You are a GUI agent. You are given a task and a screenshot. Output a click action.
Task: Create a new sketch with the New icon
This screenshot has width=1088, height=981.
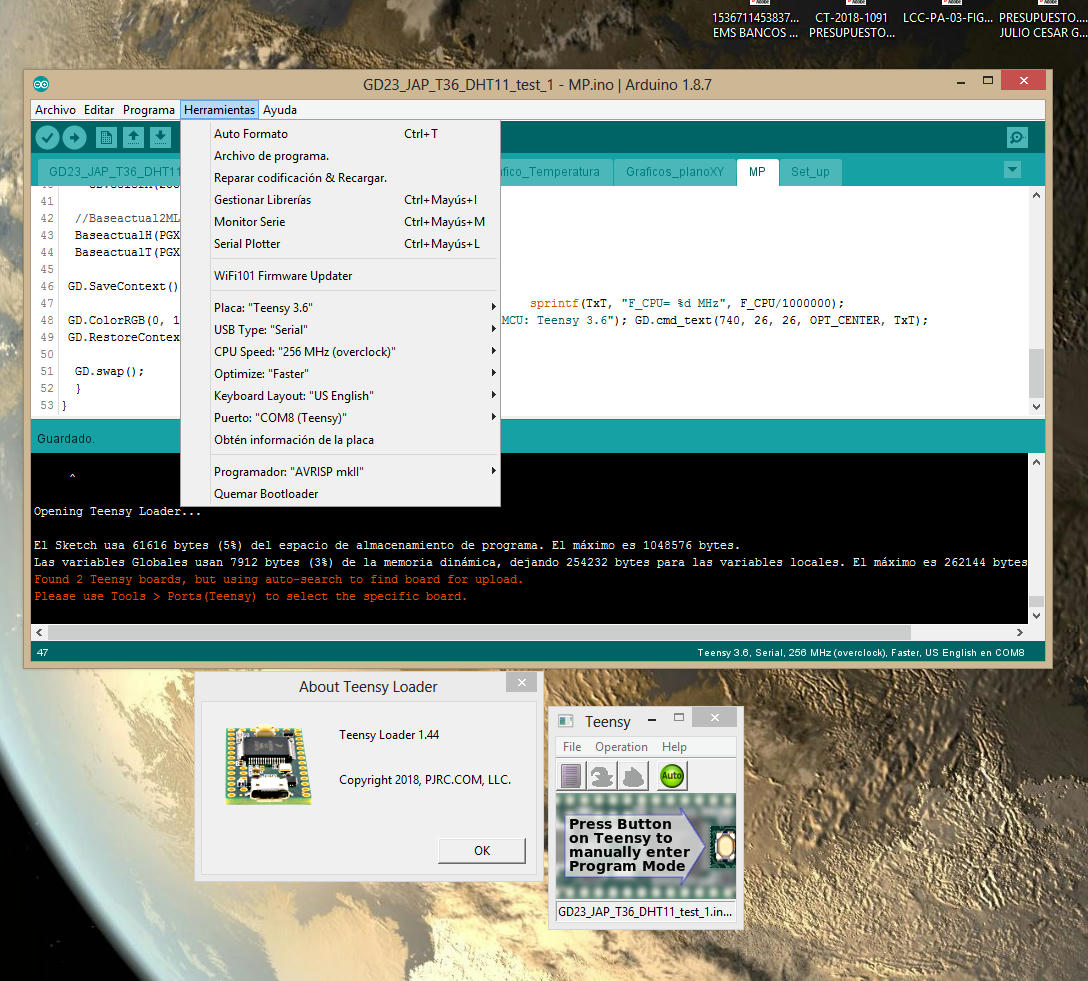(x=106, y=137)
